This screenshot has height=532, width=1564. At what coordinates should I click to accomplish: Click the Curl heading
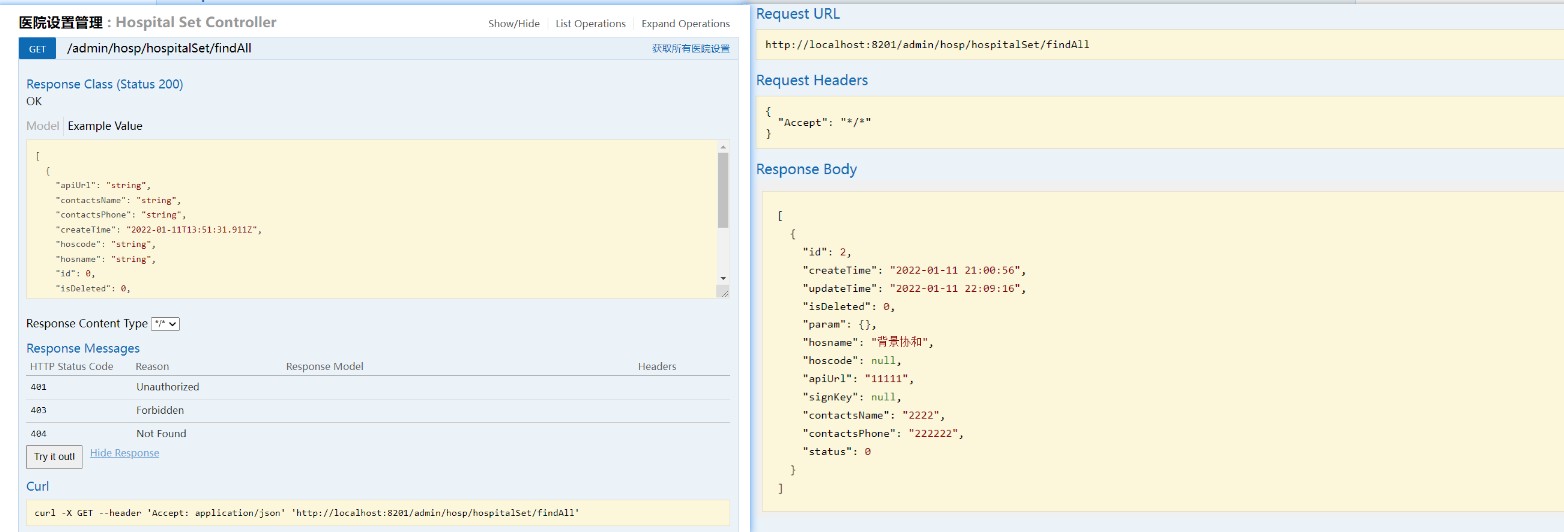pos(37,486)
